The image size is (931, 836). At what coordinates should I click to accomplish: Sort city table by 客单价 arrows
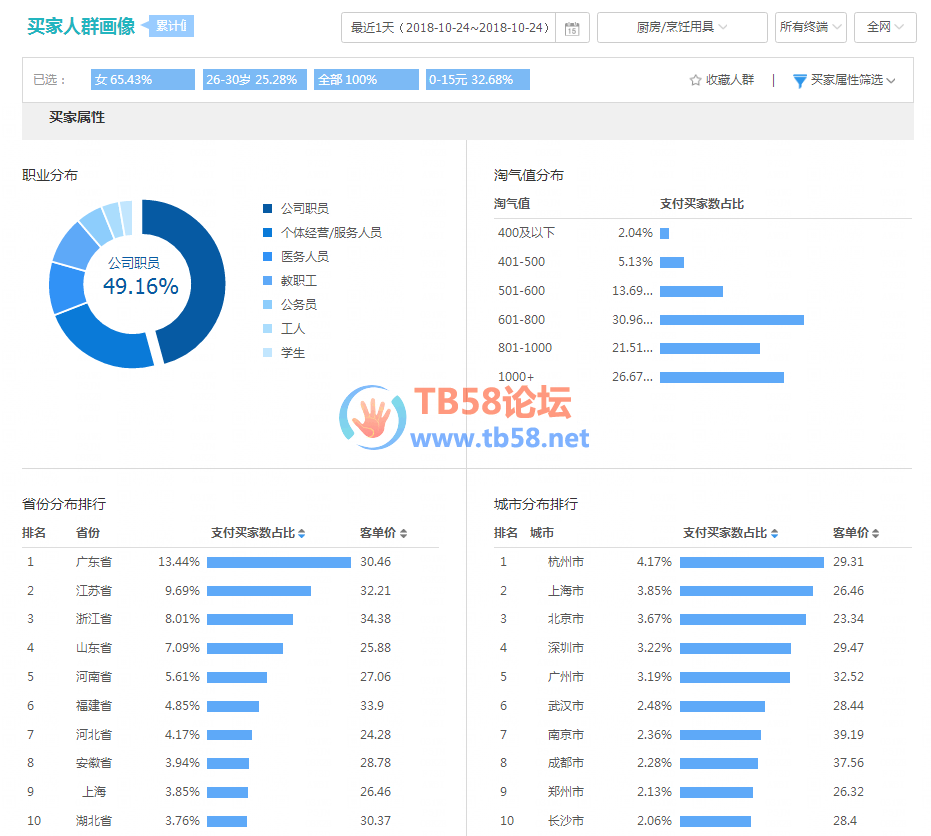876,534
